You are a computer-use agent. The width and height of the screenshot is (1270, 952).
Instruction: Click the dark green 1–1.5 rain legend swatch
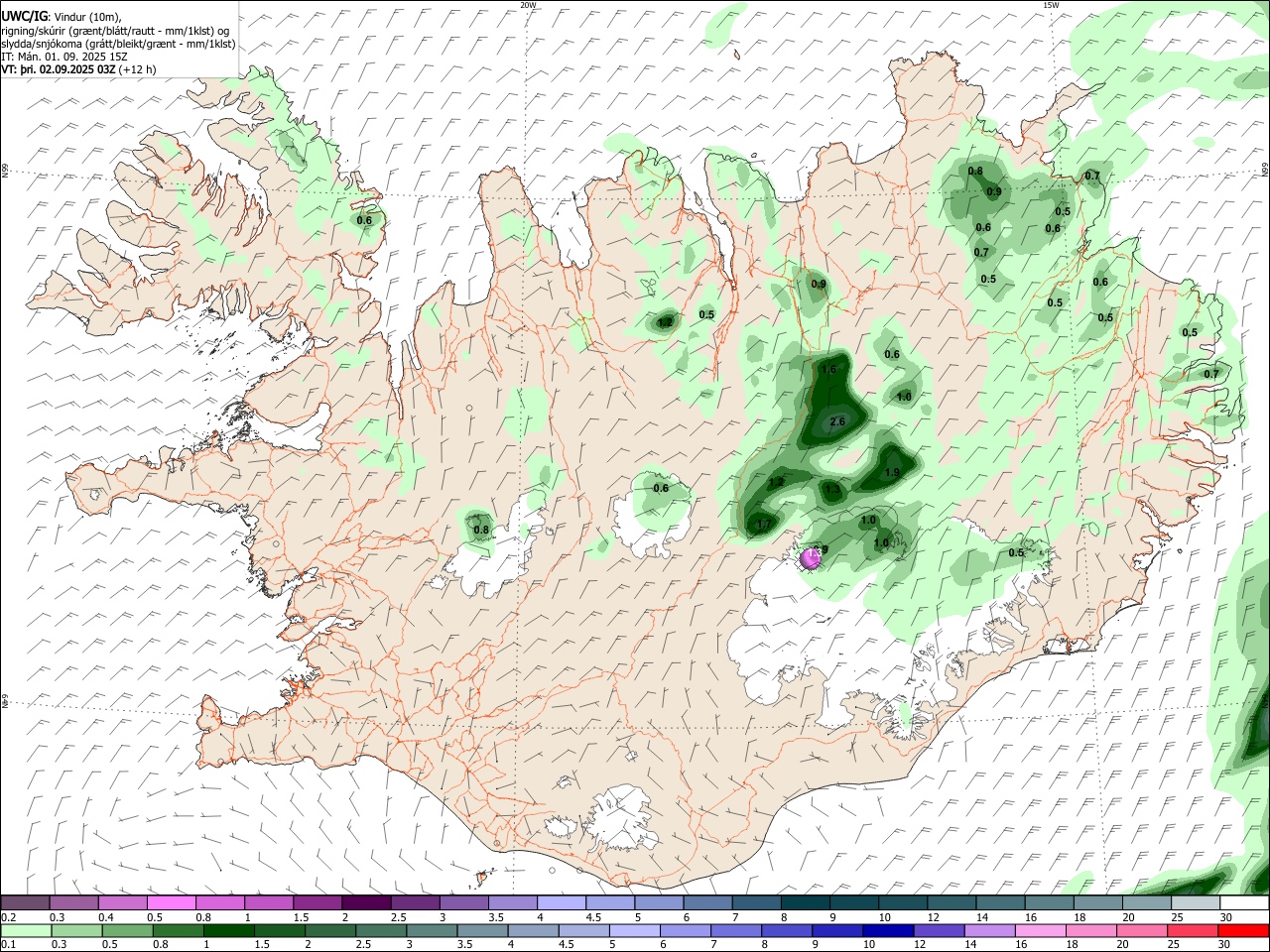[228, 930]
